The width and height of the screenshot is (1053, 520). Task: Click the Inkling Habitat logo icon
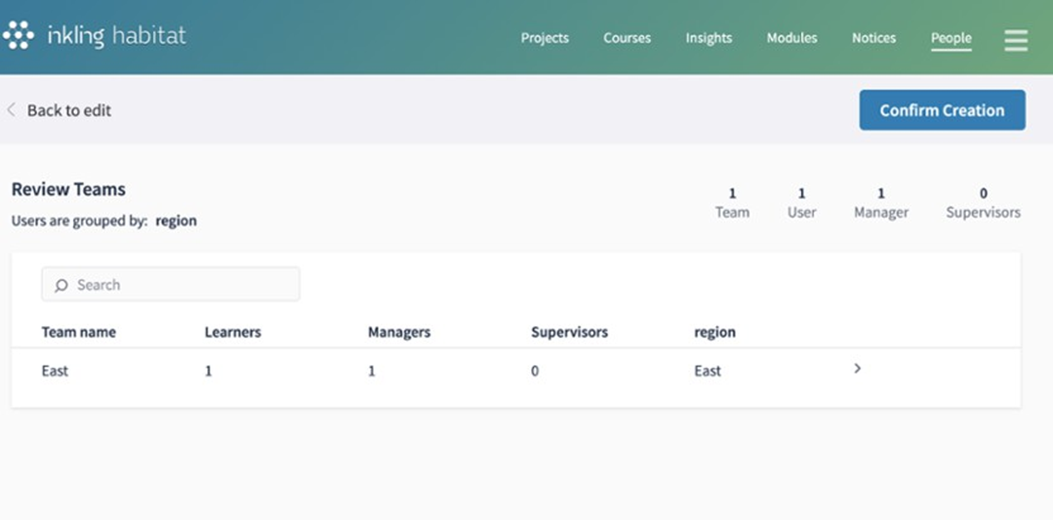pyautogui.click(x=18, y=36)
